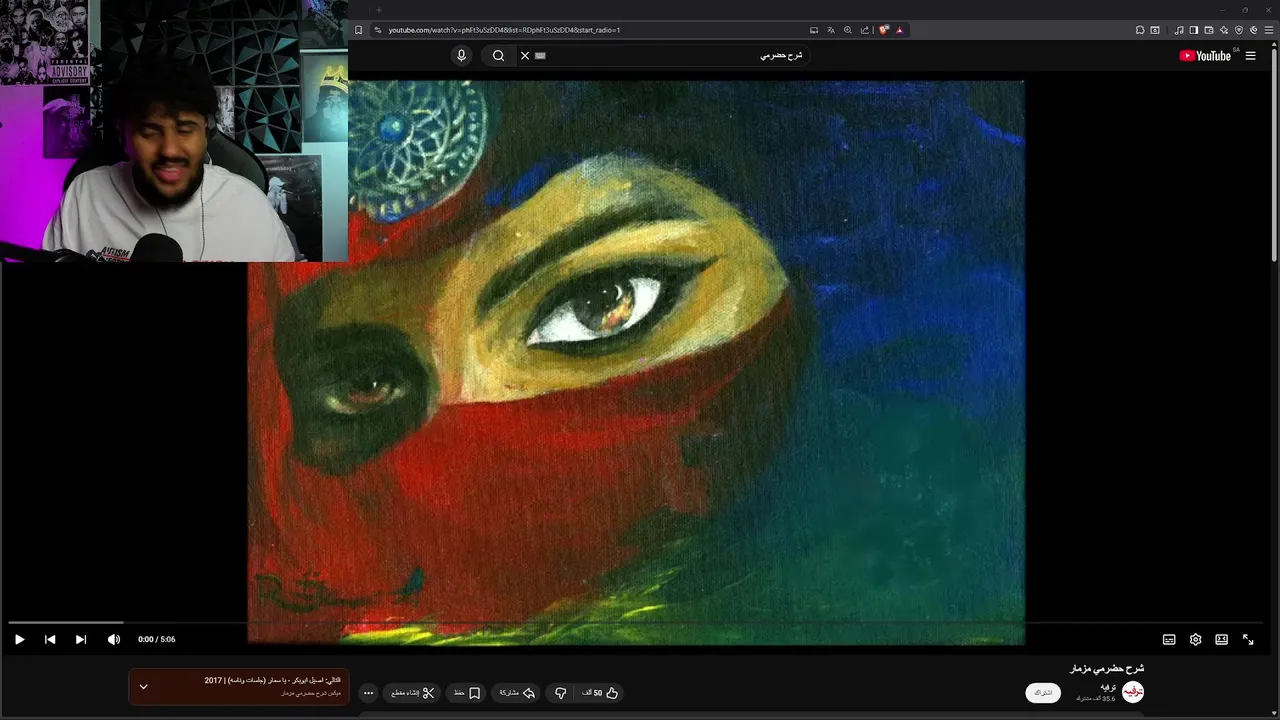1280x720 pixels.
Task: Open Brave Shields lion icon
Action: coord(884,30)
